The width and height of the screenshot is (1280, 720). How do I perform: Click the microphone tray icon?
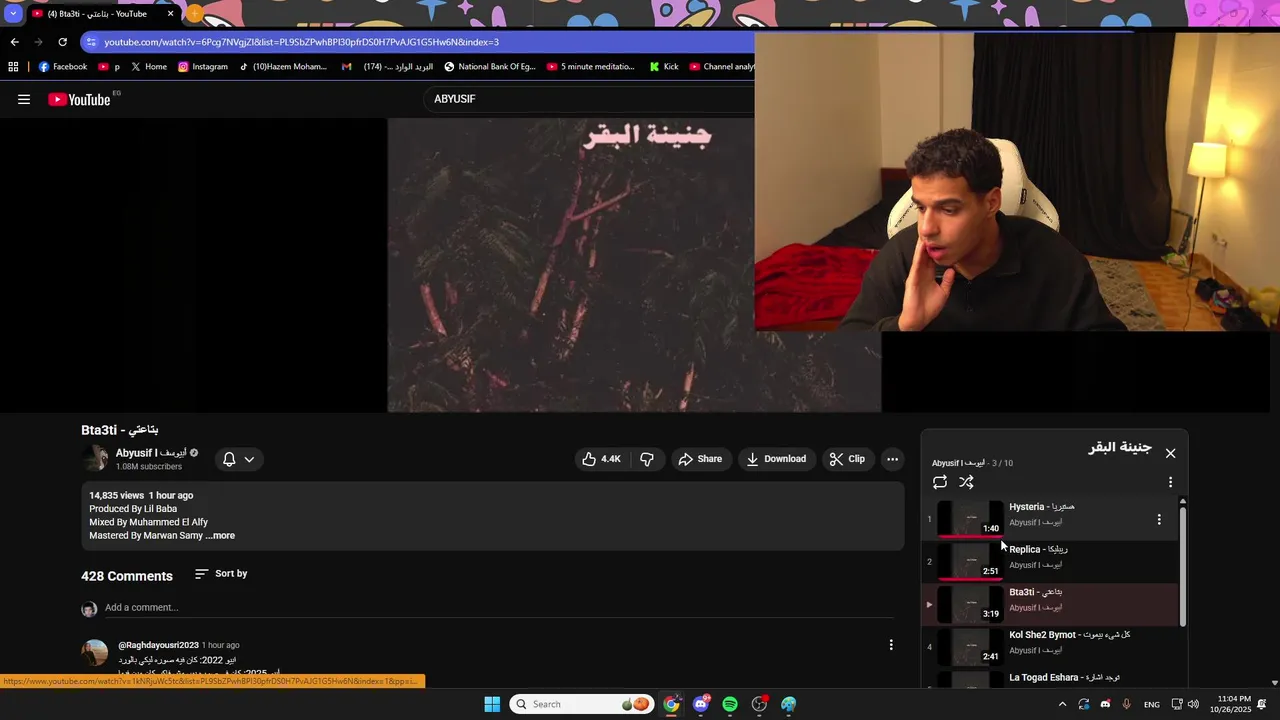click(1127, 704)
